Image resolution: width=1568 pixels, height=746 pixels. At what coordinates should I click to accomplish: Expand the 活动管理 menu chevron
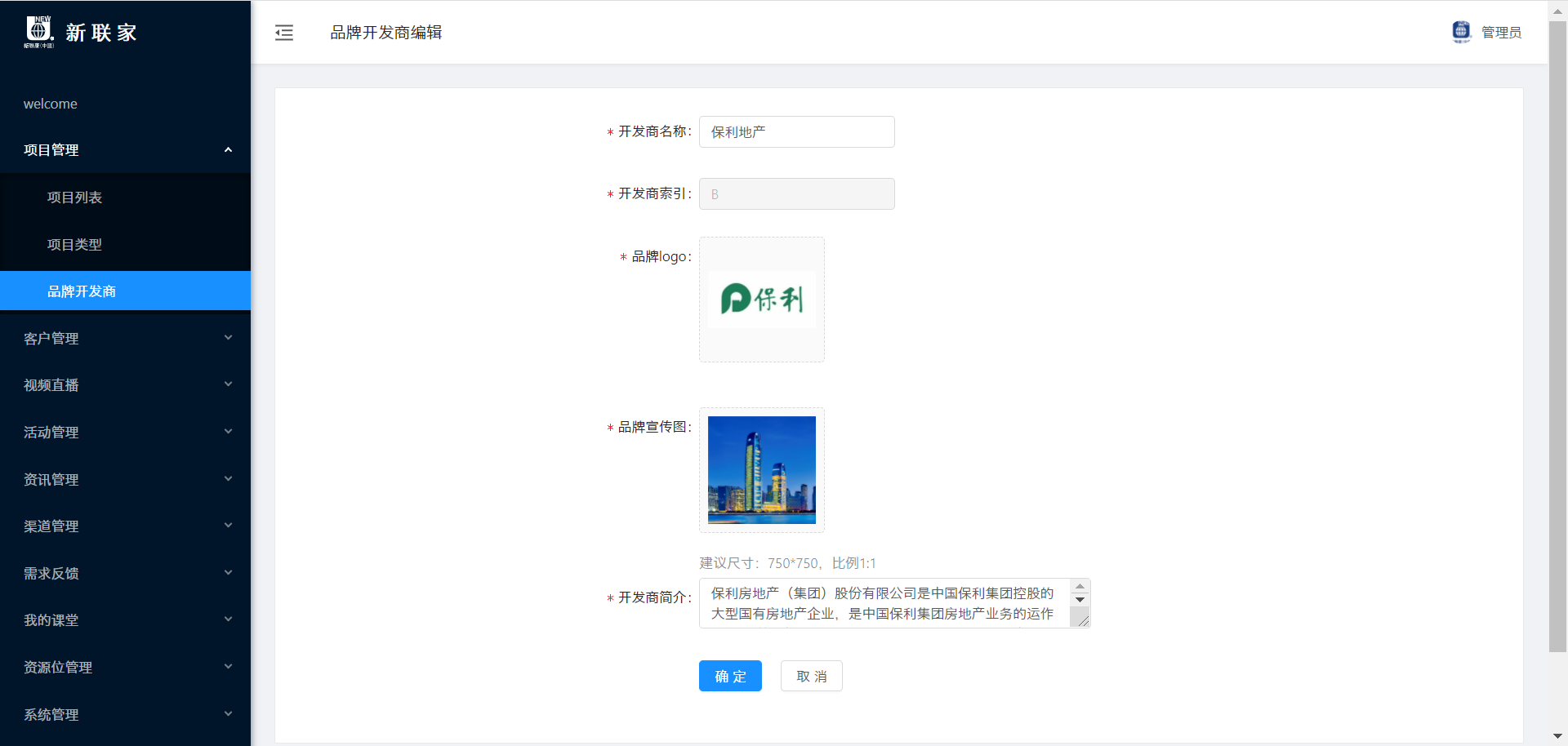[229, 432]
